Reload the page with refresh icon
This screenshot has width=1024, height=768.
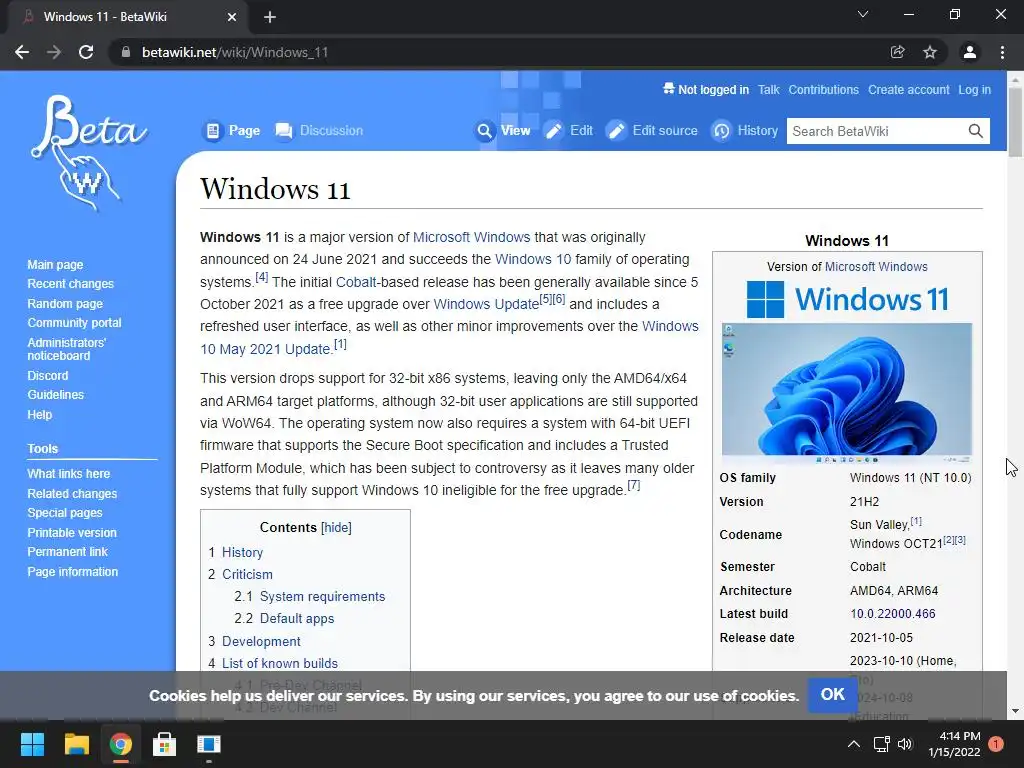click(x=86, y=52)
